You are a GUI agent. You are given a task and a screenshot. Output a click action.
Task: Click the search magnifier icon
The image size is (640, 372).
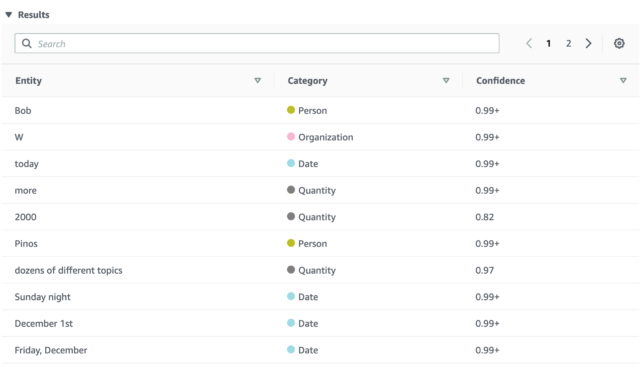27,43
